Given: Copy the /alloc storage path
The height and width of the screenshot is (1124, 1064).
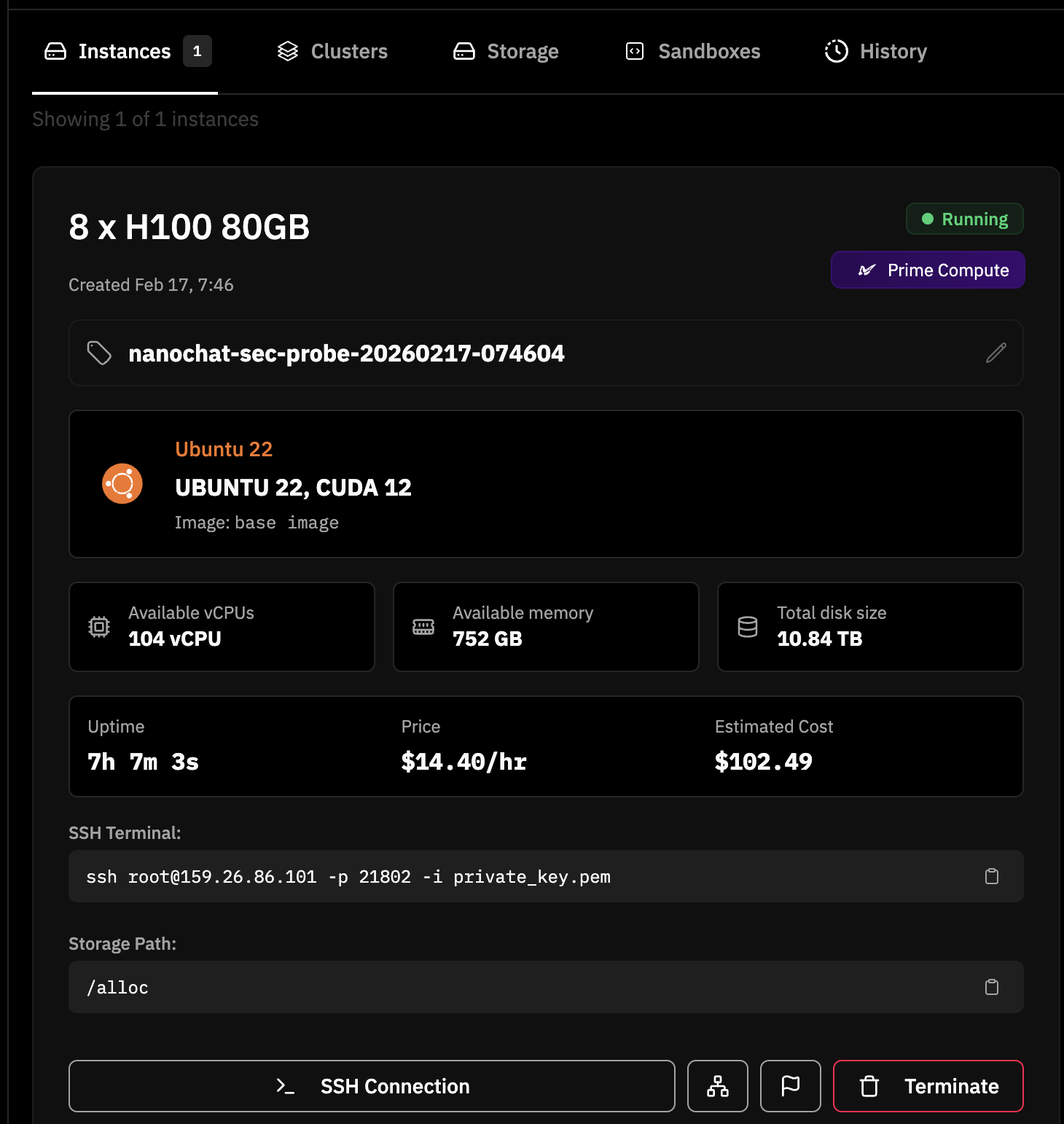Looking at the screenshot, I should click(x=991, y=987).
